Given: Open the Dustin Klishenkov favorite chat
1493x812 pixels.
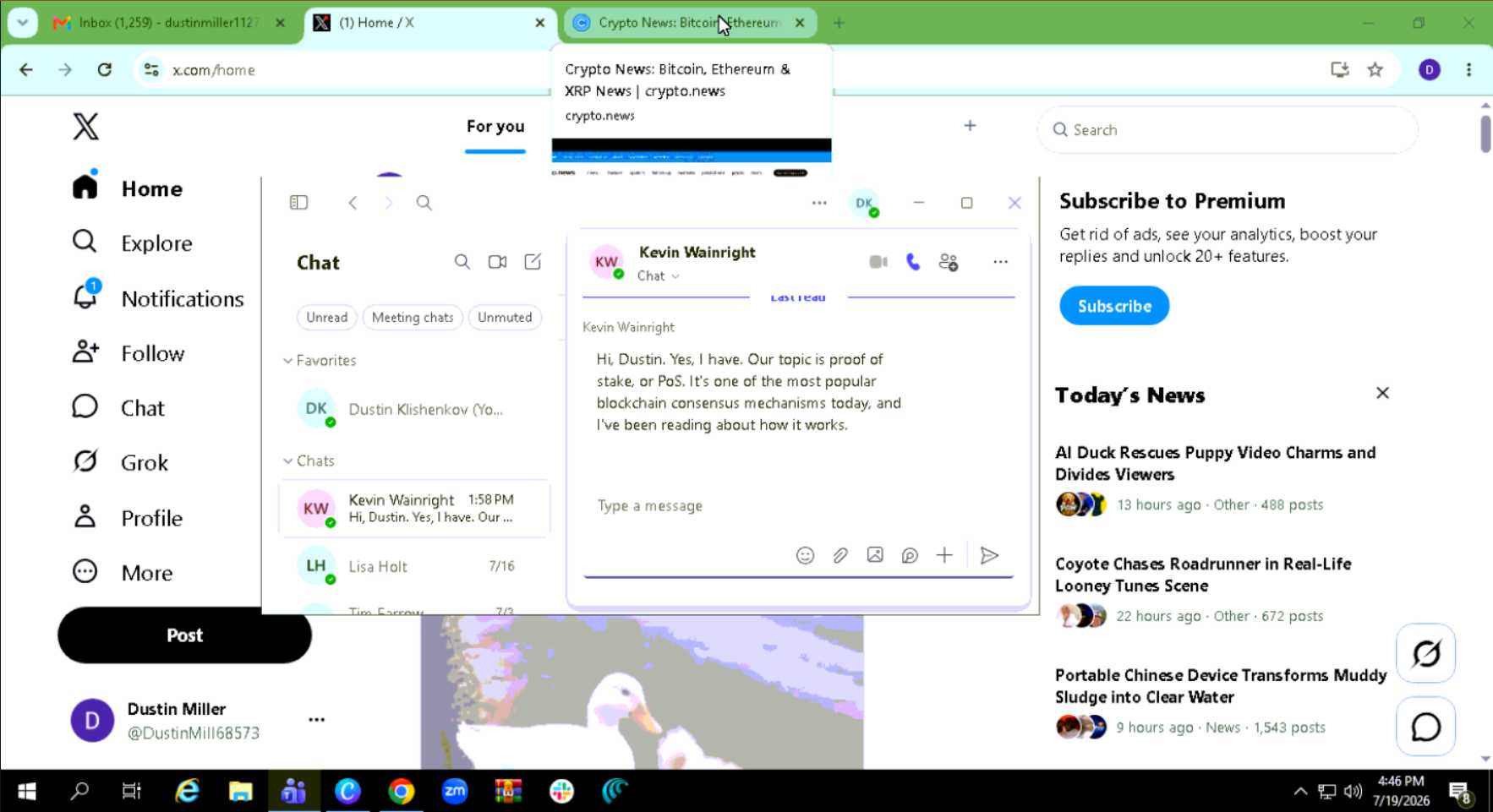Looking at the screenshot, I should 414,410.
